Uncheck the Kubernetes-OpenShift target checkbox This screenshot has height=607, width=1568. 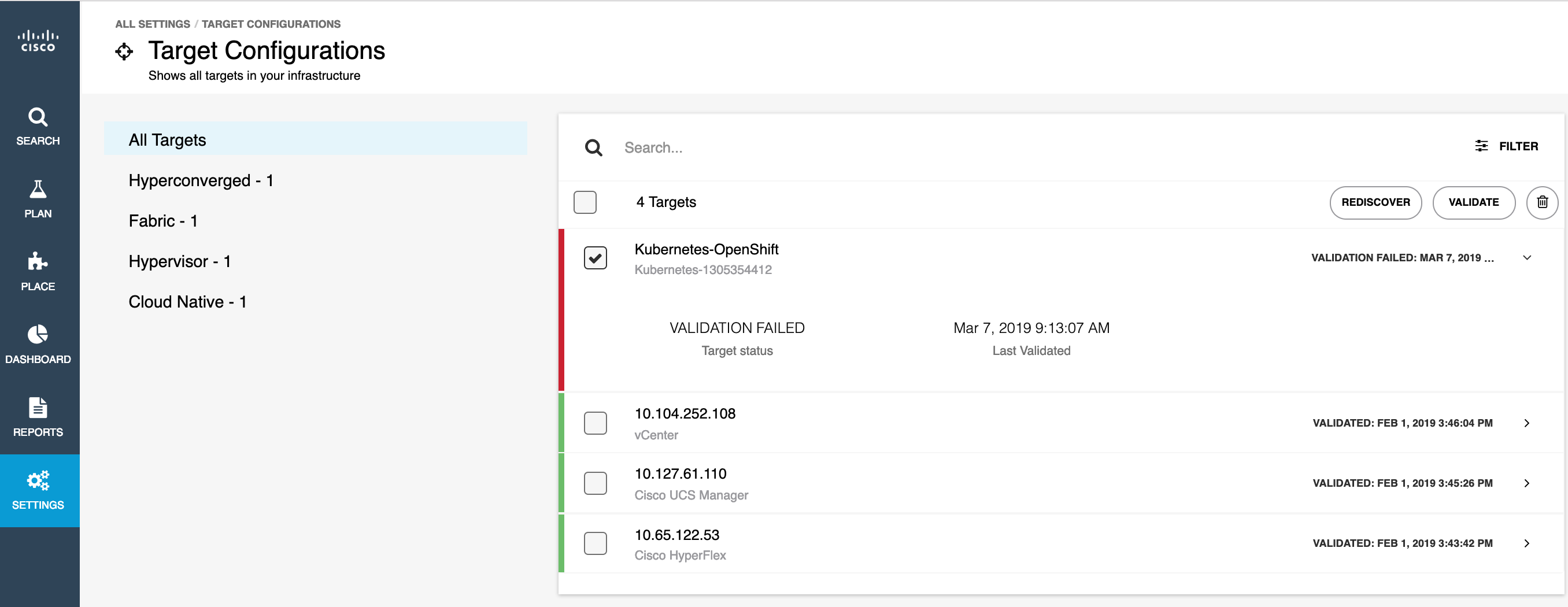pyautogui.click(x=596, y=257)
